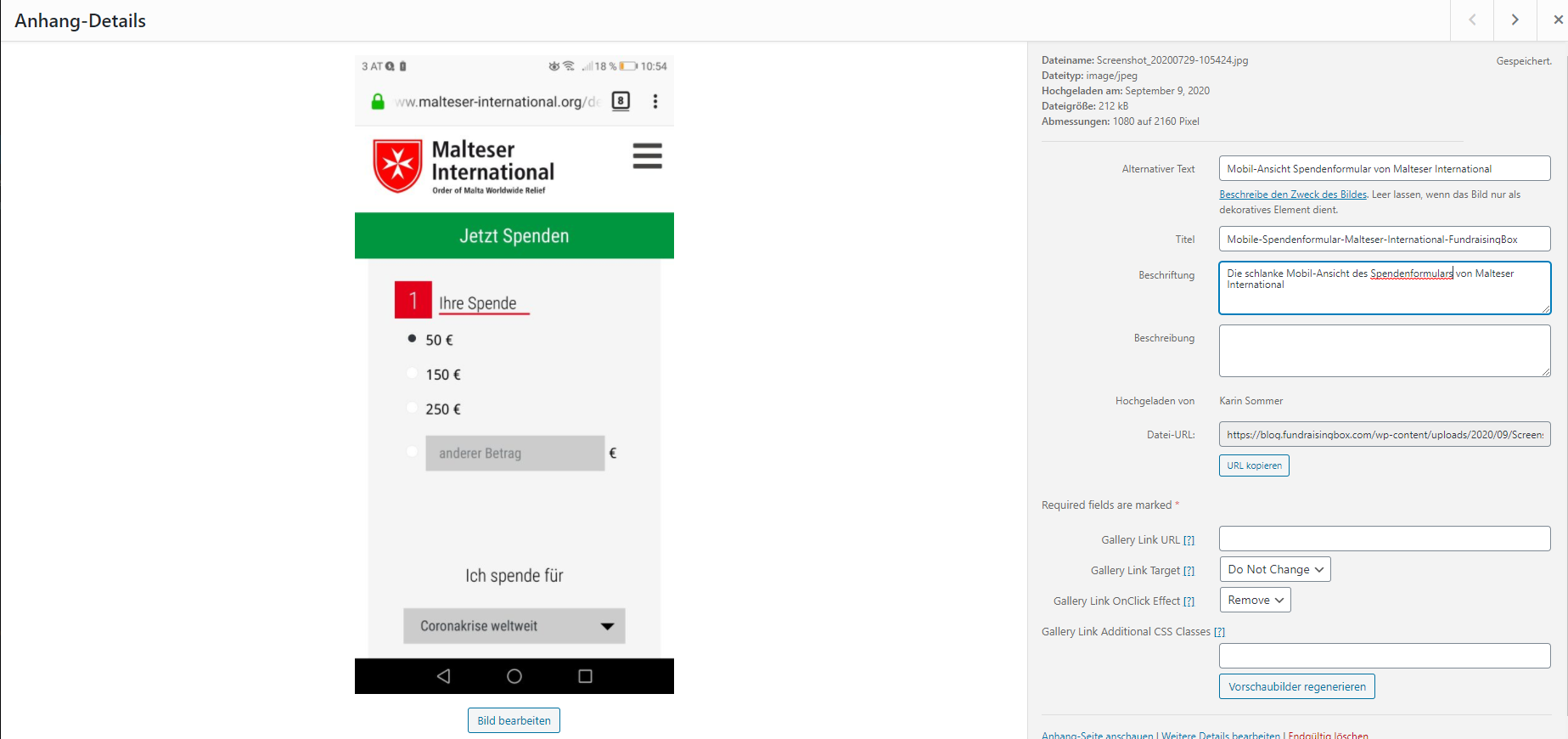This screenshot has width=1568, height=739.
Task: Open the Gallery Link OnClick Effect dropdown
Action: (x=1255, y=600)
